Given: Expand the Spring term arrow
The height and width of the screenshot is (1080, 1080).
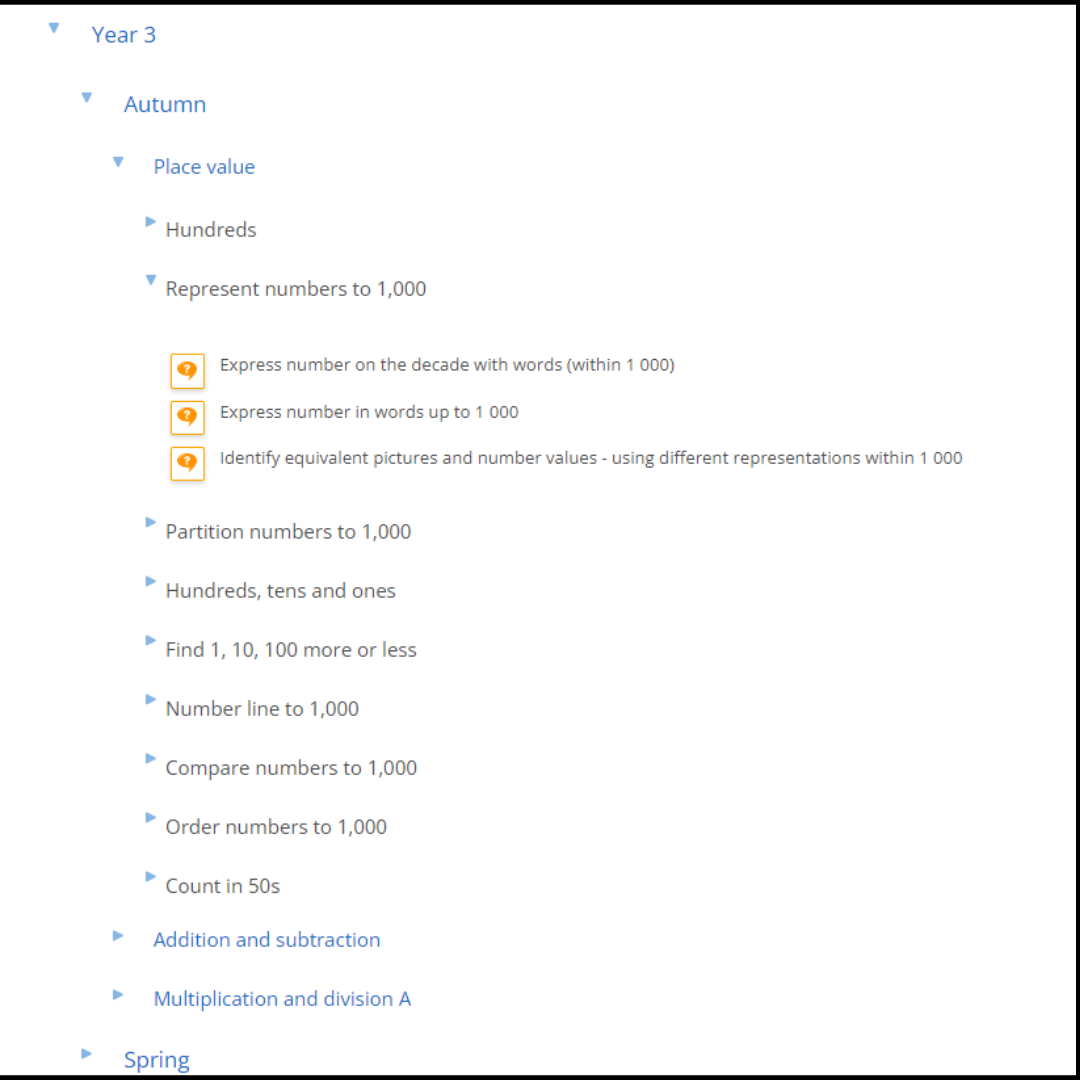Looking at the screenshot, I should pyautogui.click(x=86, y=1053).
